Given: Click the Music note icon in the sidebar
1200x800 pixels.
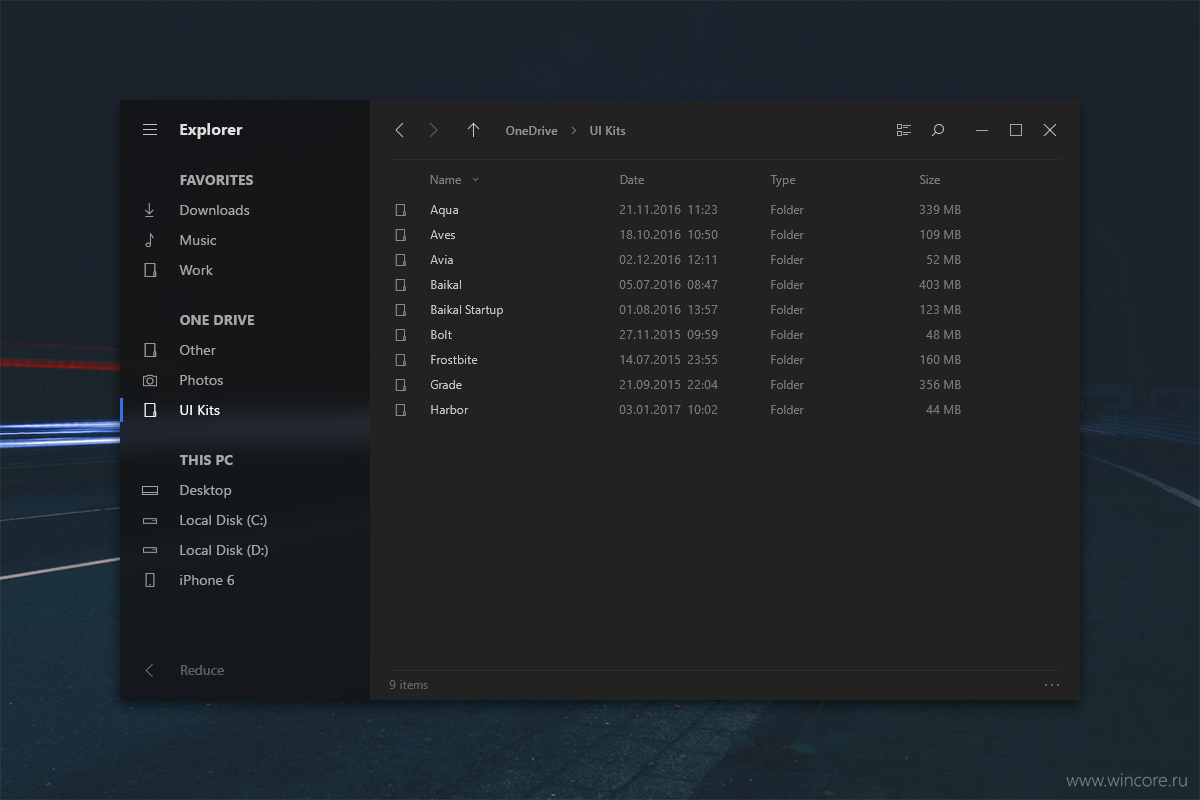Looking at the screenshot, I should [150, 240].
